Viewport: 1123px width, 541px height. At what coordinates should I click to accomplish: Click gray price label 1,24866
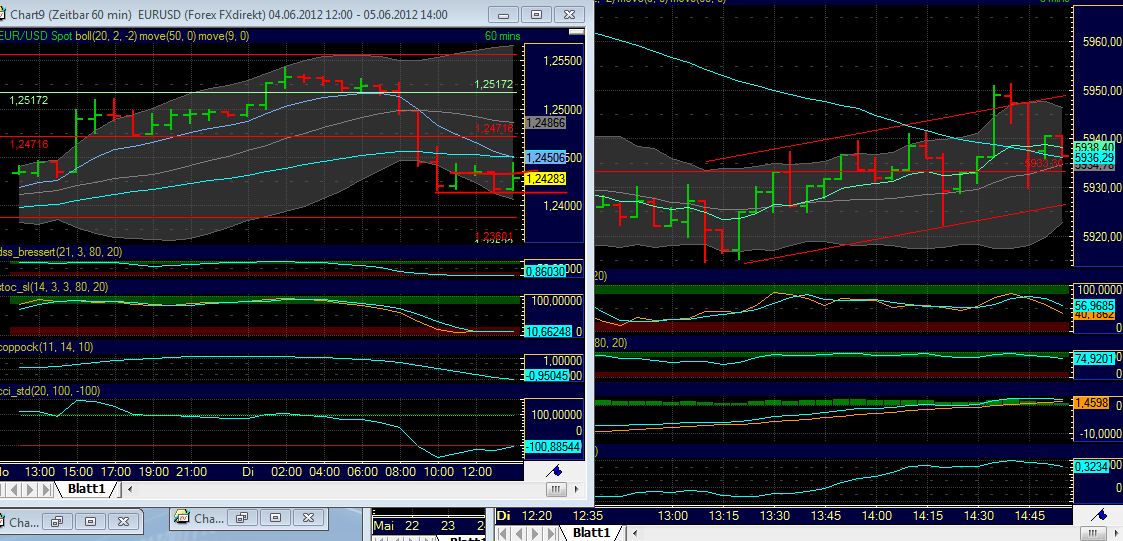click(546, 123)
